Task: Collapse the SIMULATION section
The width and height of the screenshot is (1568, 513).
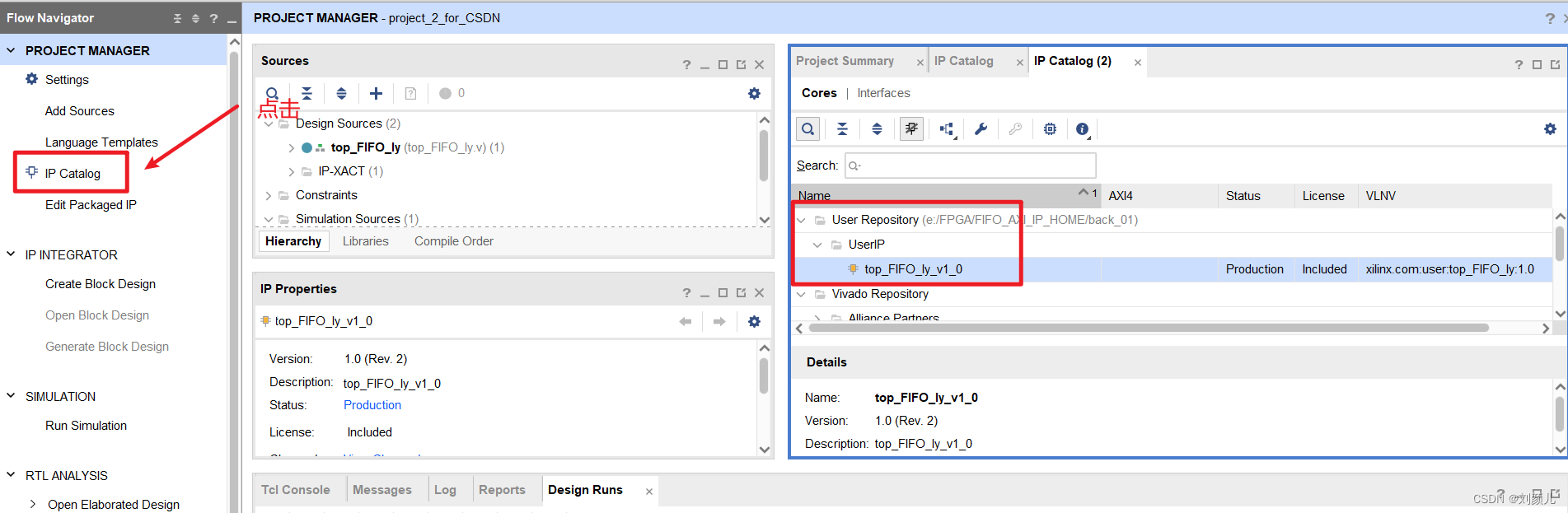Action: (x=12, y=396)
